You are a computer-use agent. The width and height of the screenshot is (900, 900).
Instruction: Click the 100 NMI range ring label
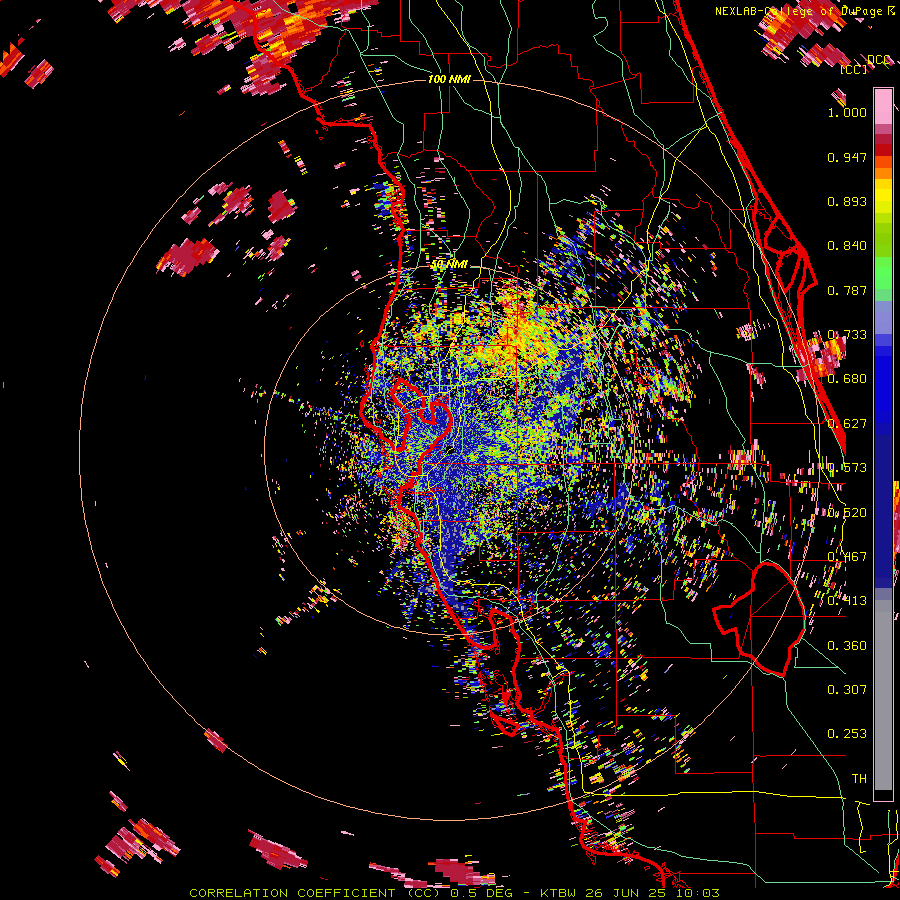[449, 79]
